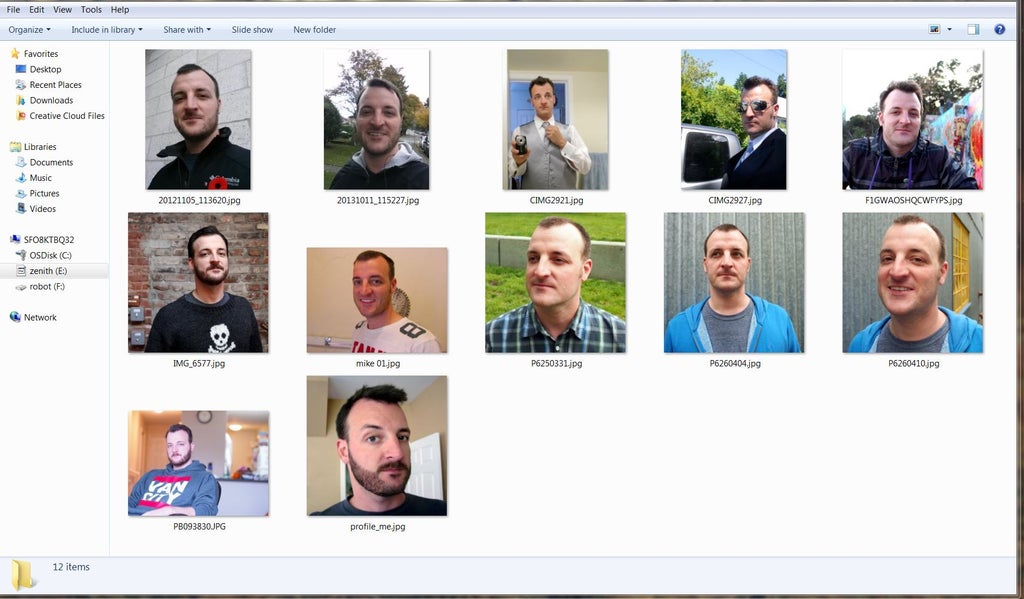The height and width of the screenshot is (599, 1024).
Task: Open the Share with dropdown
Action: pos(187,30)
